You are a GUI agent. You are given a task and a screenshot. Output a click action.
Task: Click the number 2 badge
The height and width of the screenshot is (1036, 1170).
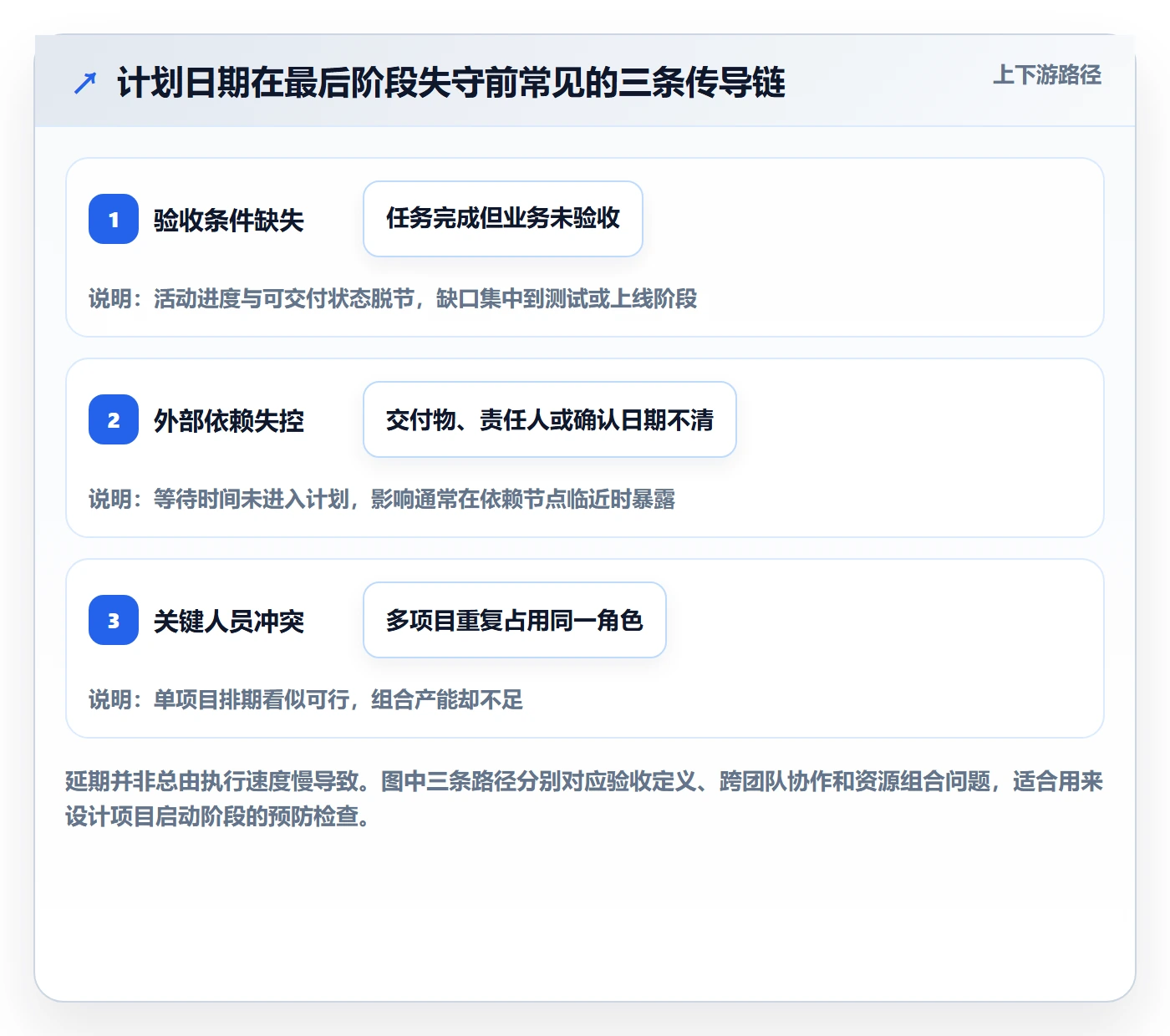click(x=114, y=419)
